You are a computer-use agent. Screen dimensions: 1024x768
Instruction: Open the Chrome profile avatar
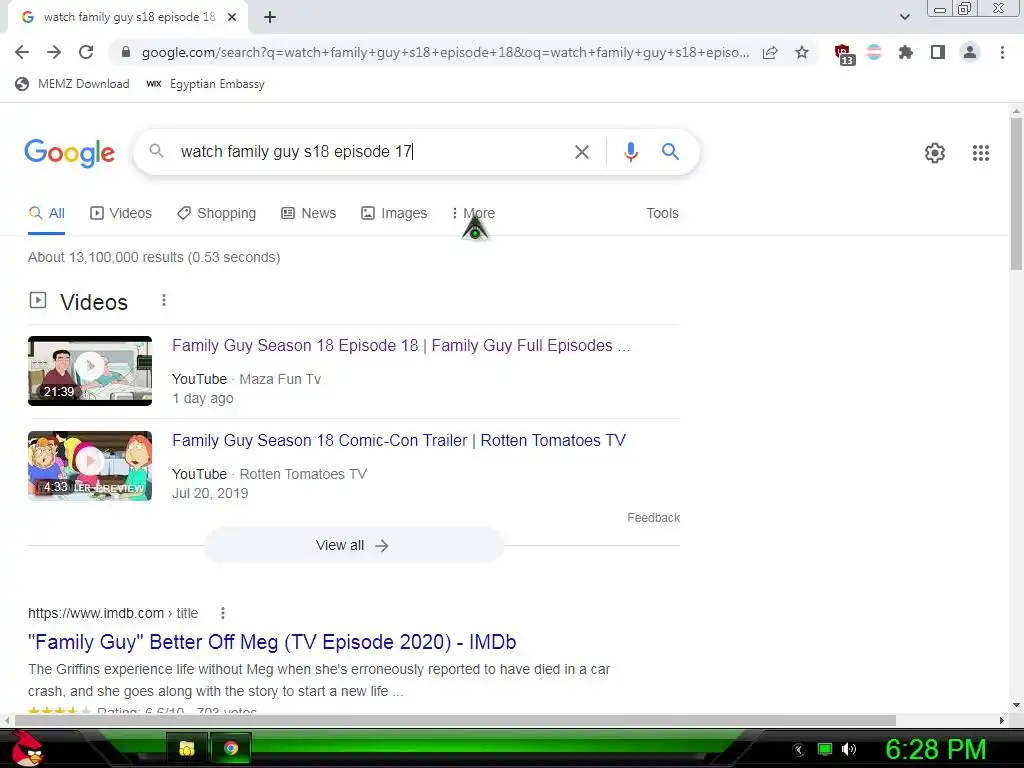(x=970, y=52)
